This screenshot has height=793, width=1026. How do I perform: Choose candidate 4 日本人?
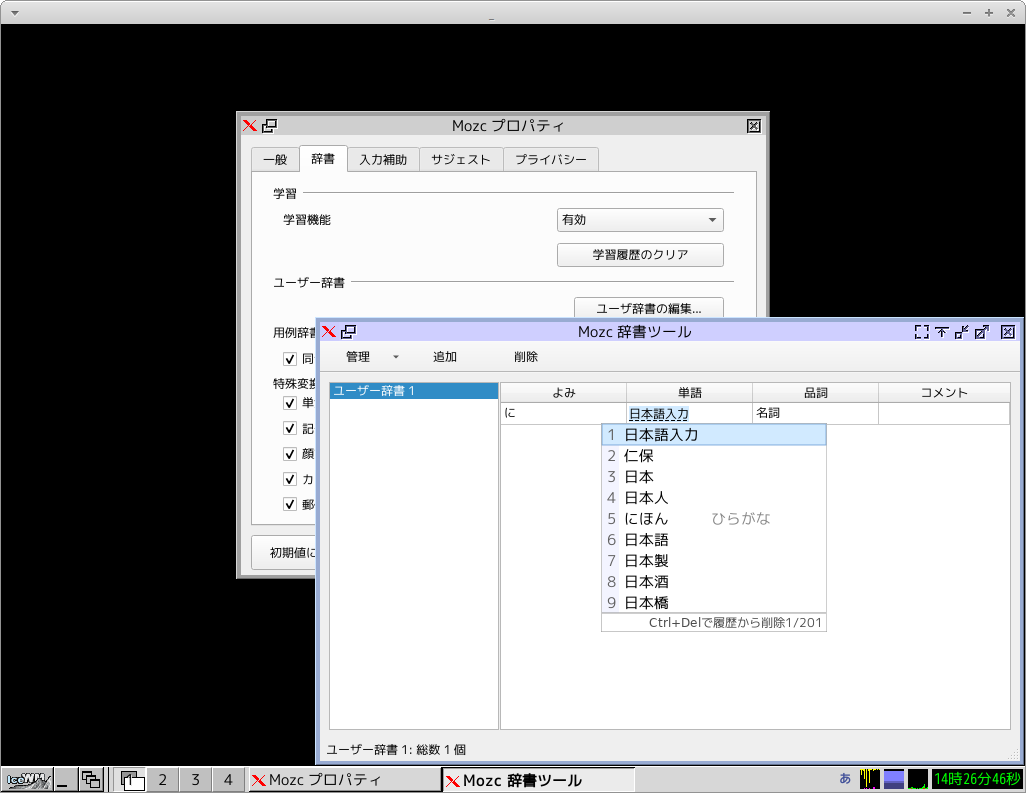tap(714, 498)
